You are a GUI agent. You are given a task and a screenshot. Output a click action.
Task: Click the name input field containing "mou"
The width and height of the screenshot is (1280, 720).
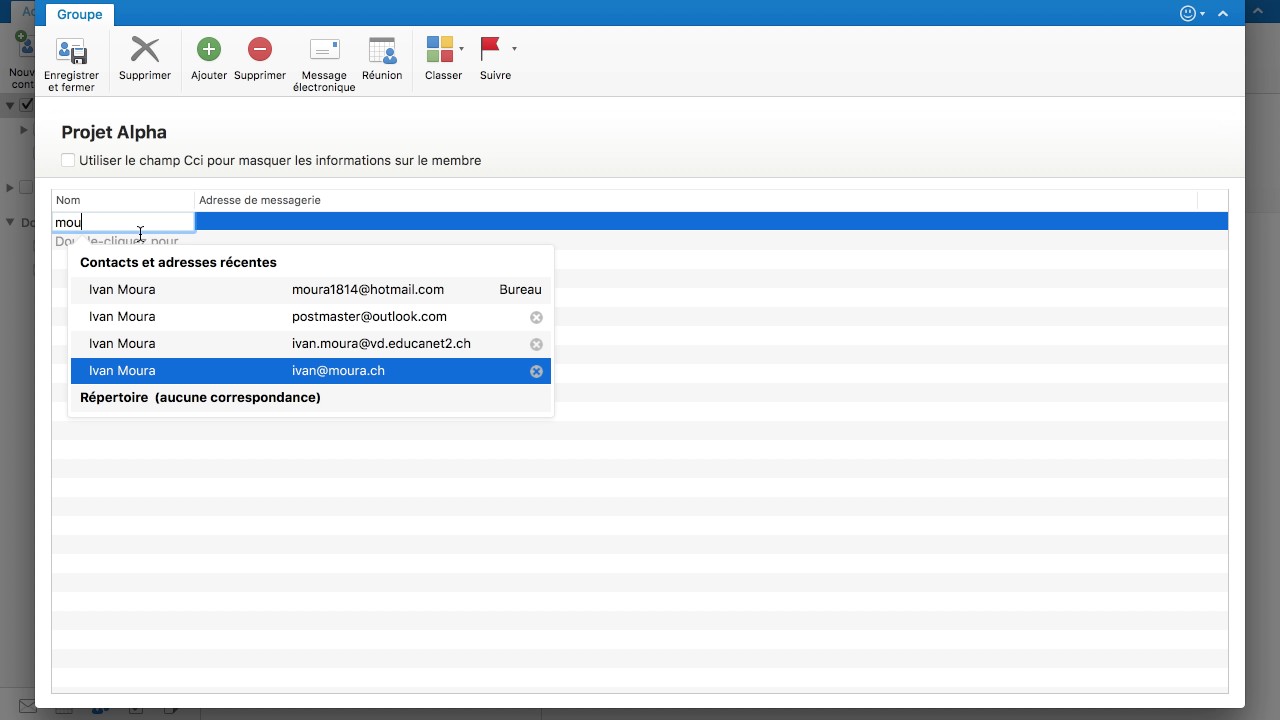(x=123, y=222)
